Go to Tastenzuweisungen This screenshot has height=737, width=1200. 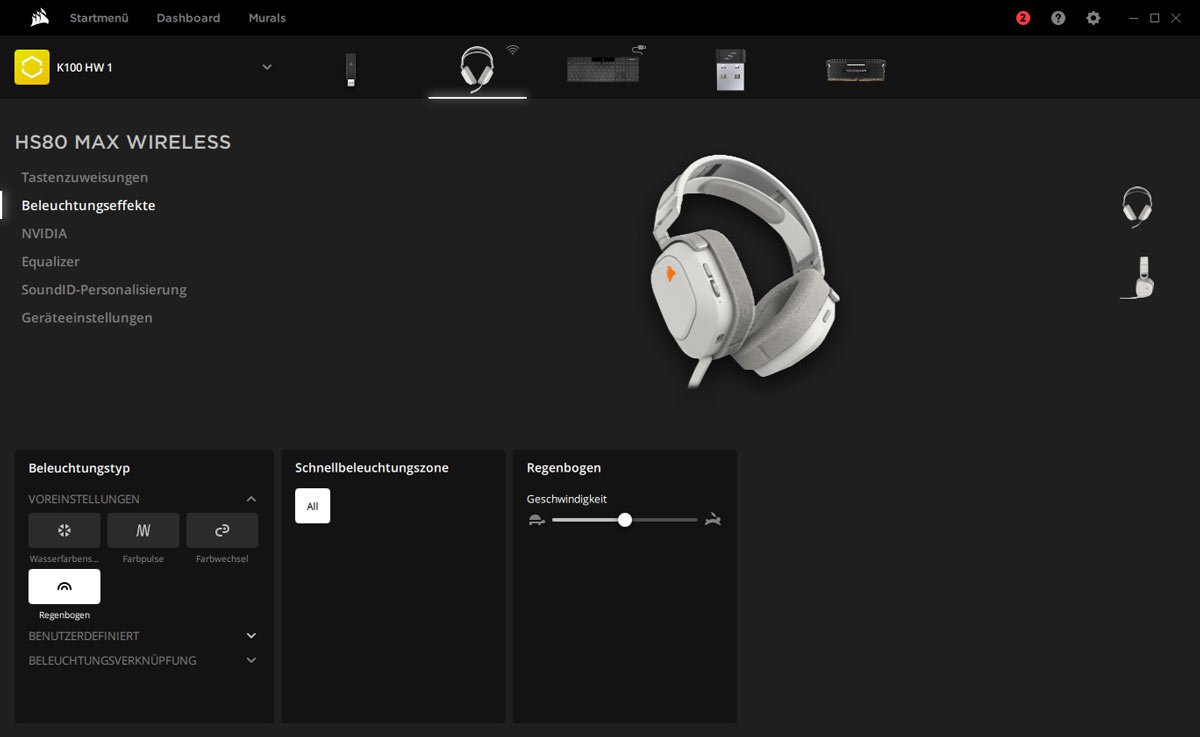point(85,177)
